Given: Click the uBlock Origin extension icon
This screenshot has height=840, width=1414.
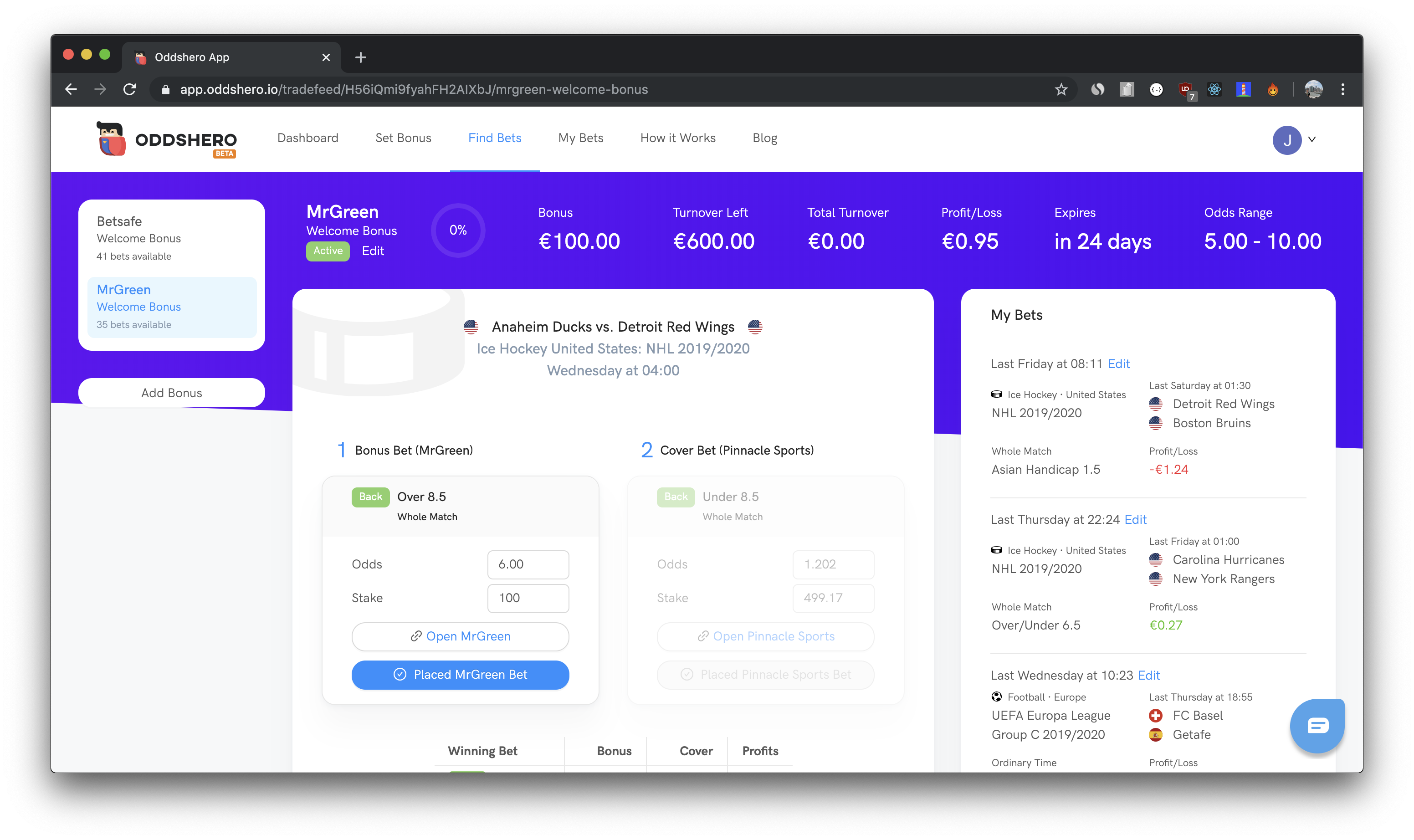Looking at the screenshot, I should pyautogui.click(x=1185, y=89).
